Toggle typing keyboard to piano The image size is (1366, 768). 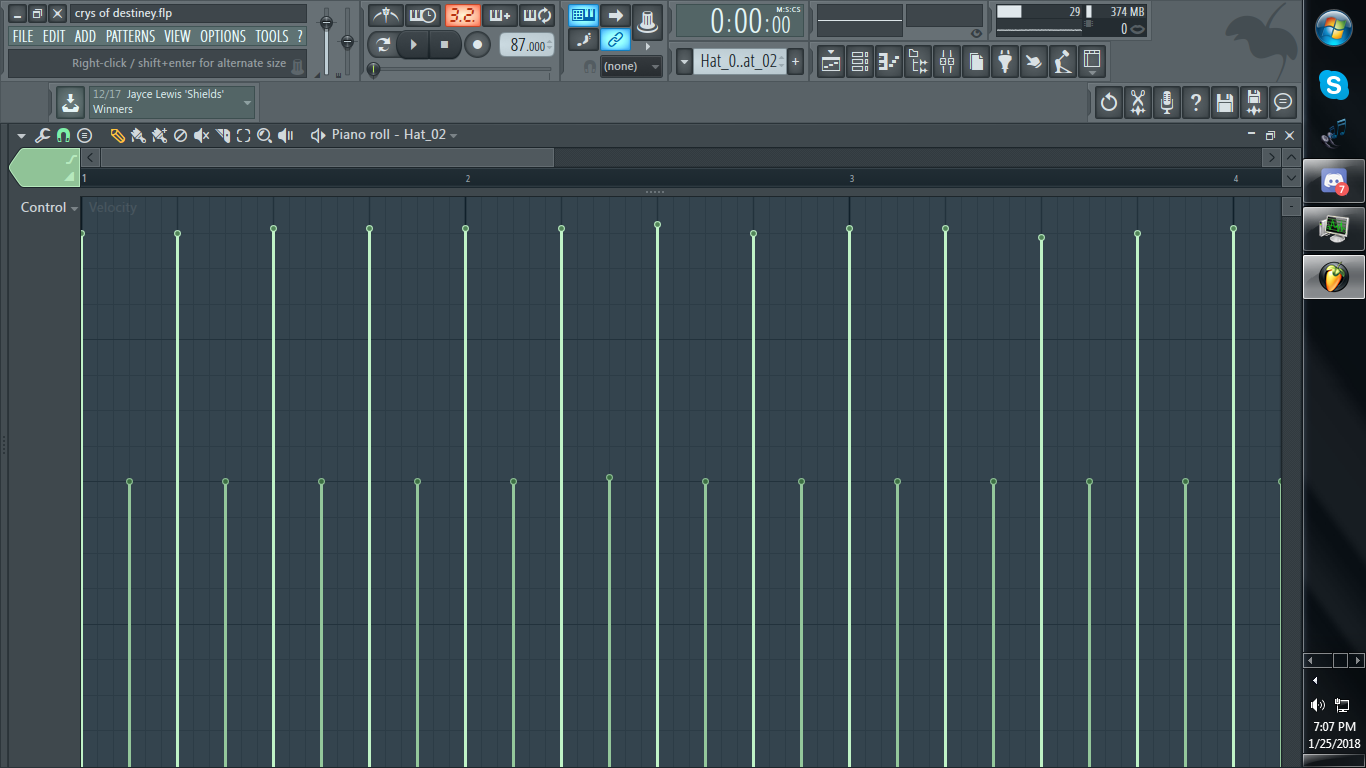584,15
